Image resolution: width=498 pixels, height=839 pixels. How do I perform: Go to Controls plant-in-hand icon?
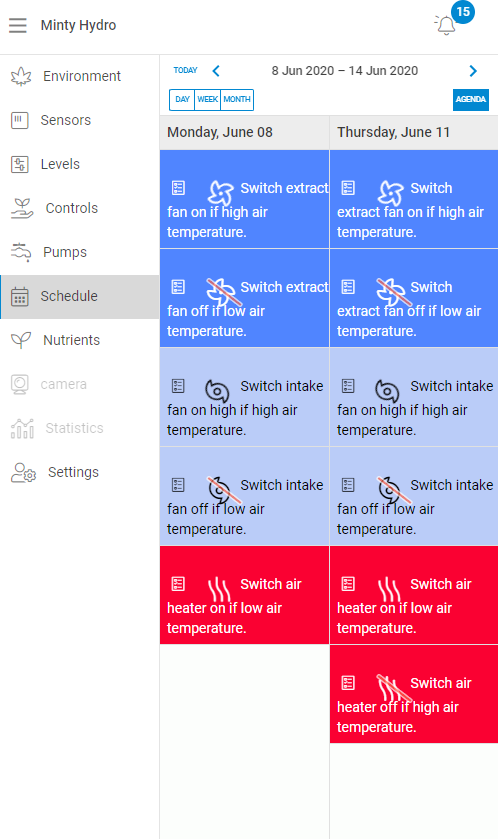tap(22, 208)
